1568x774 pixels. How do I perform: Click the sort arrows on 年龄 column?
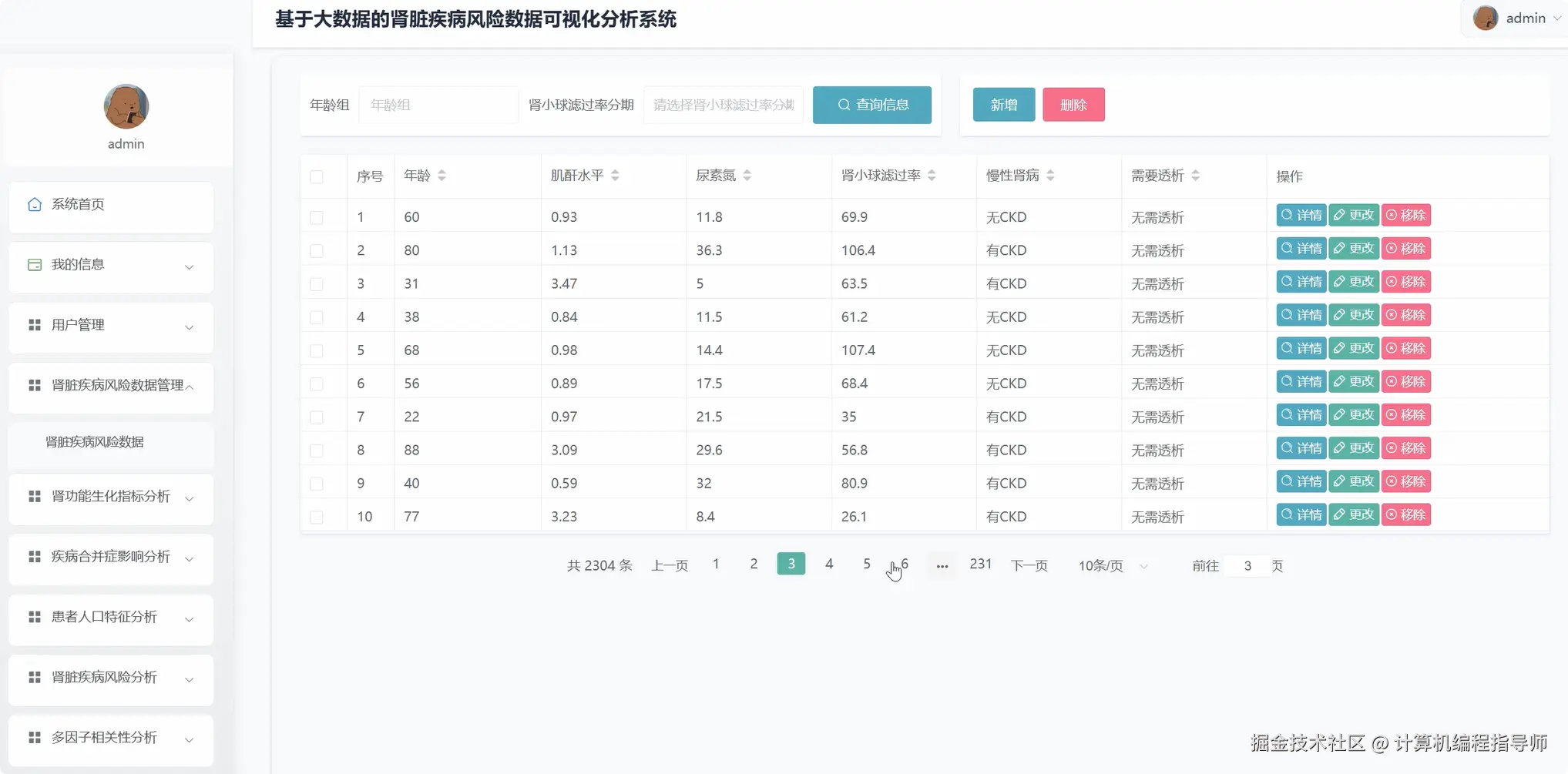coord(442,175)
